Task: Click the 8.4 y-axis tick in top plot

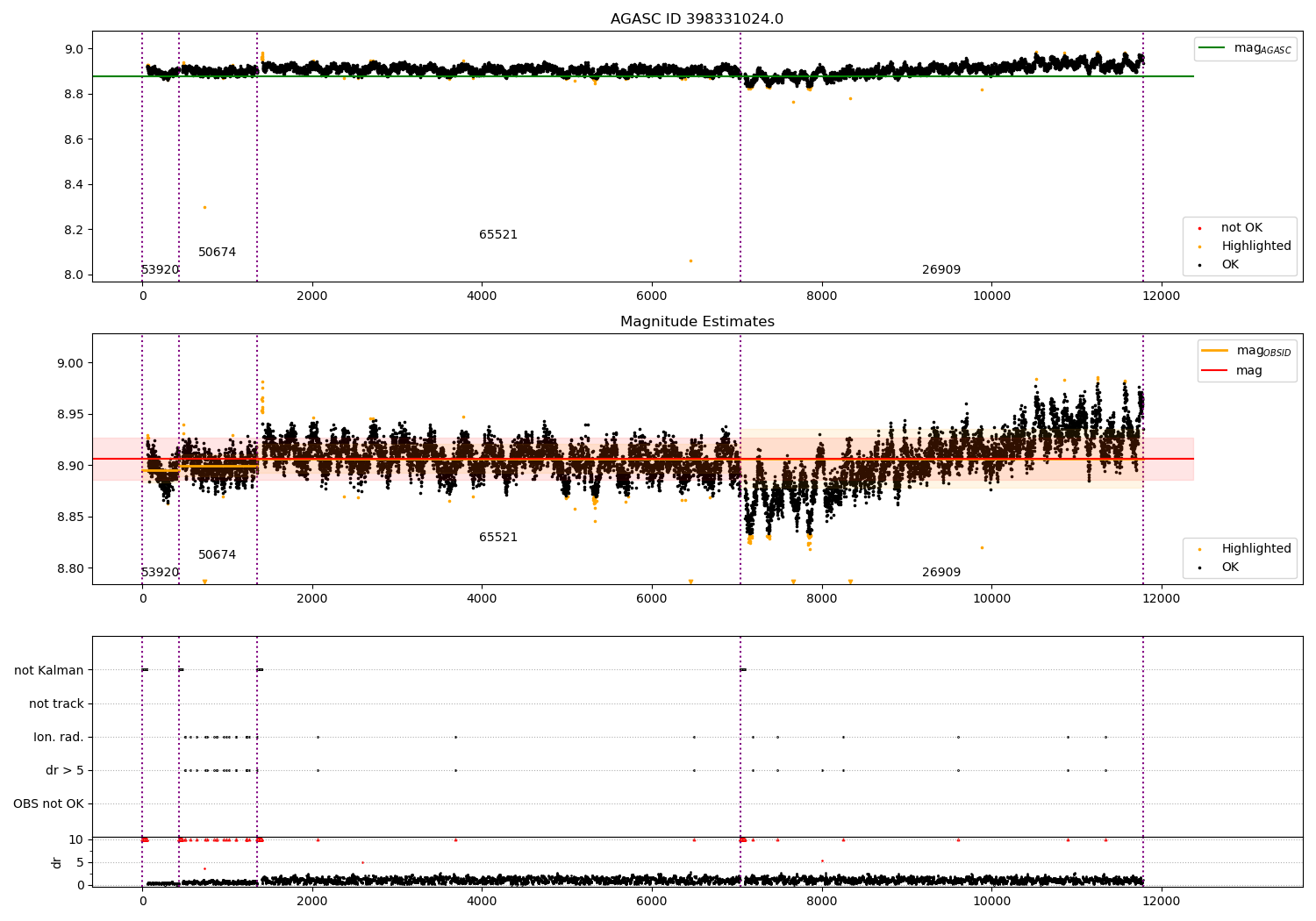Action: [75, 185]
